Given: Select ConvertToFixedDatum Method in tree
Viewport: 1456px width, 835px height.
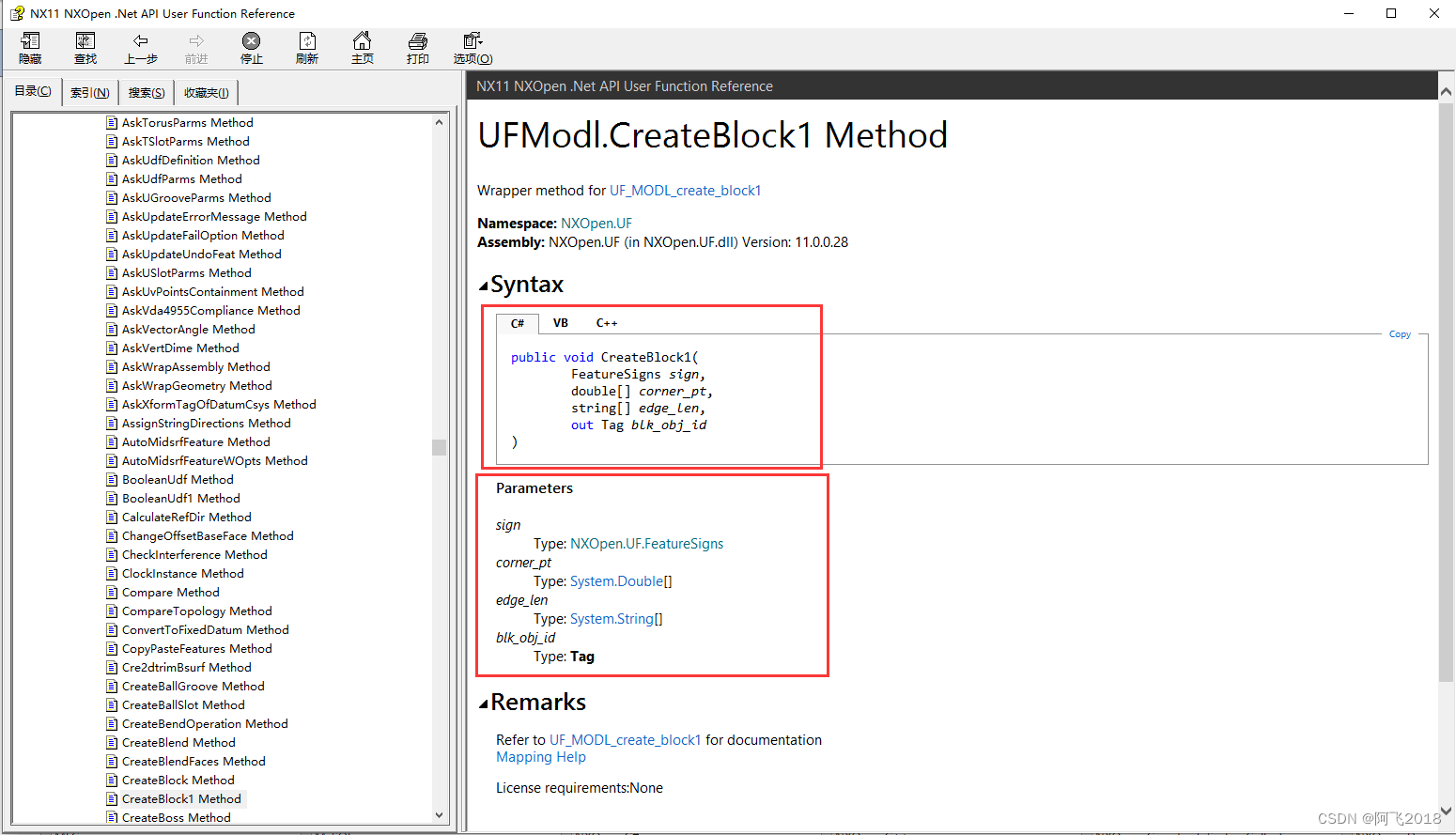Looking at the screenshot, I should (x=206, y=630).
